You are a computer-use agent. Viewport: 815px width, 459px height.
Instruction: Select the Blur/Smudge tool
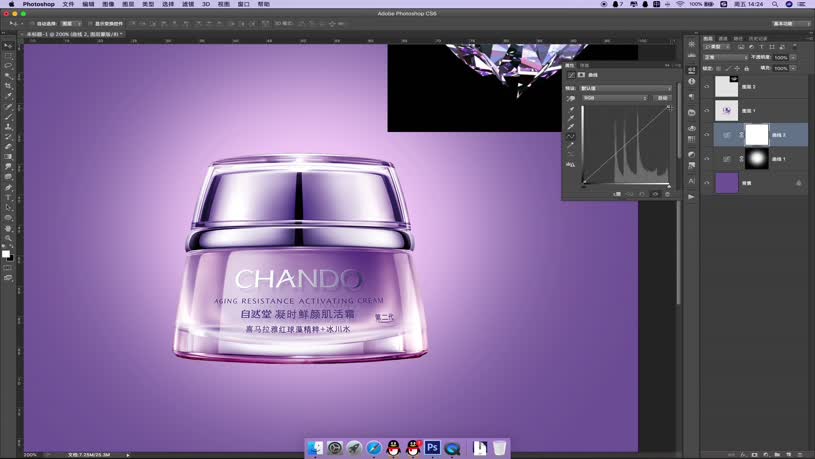coord(8,167)
